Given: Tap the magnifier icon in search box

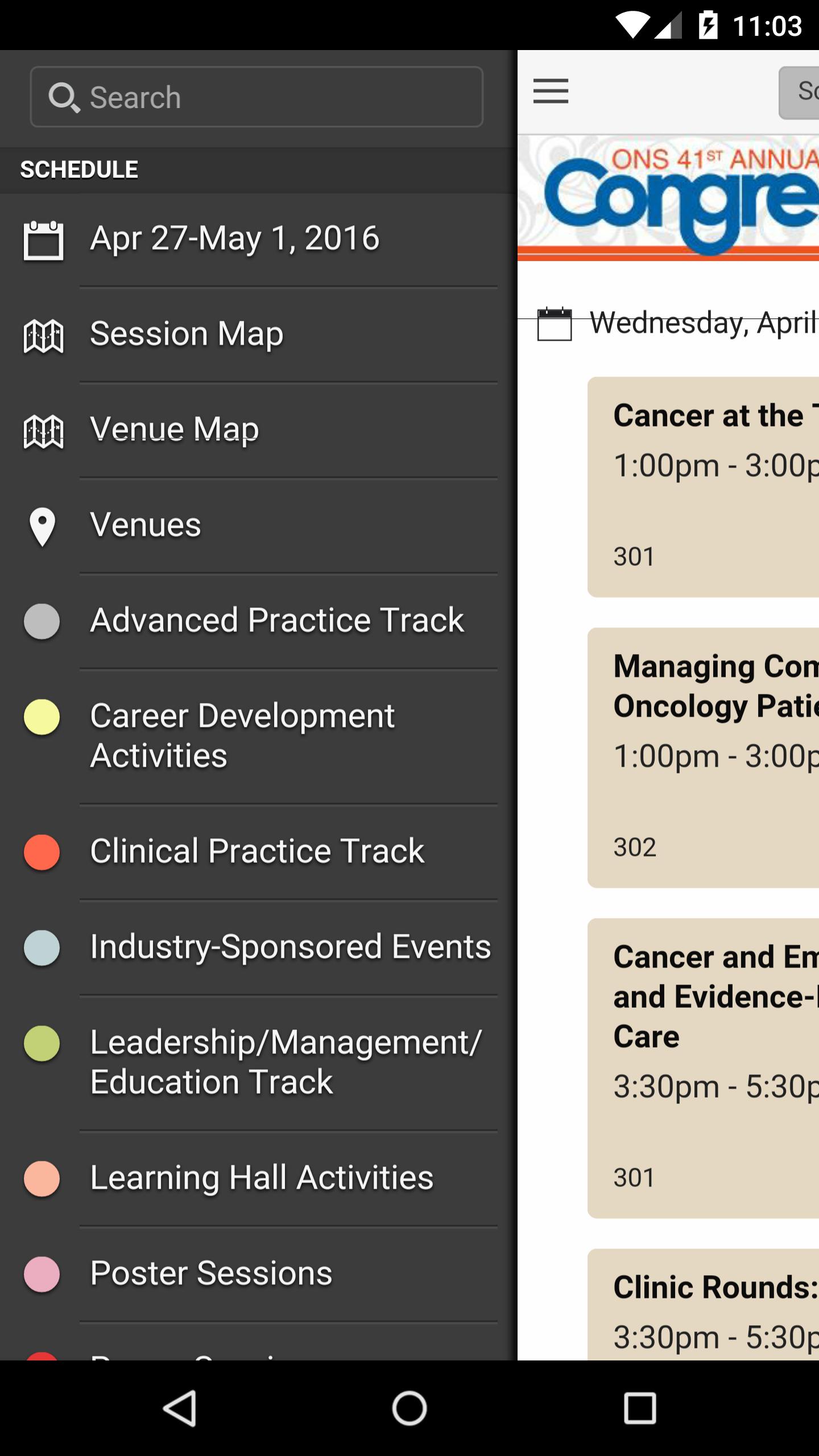Looking at the screenshot, I should pyautogui.click(x=63, y=97).
